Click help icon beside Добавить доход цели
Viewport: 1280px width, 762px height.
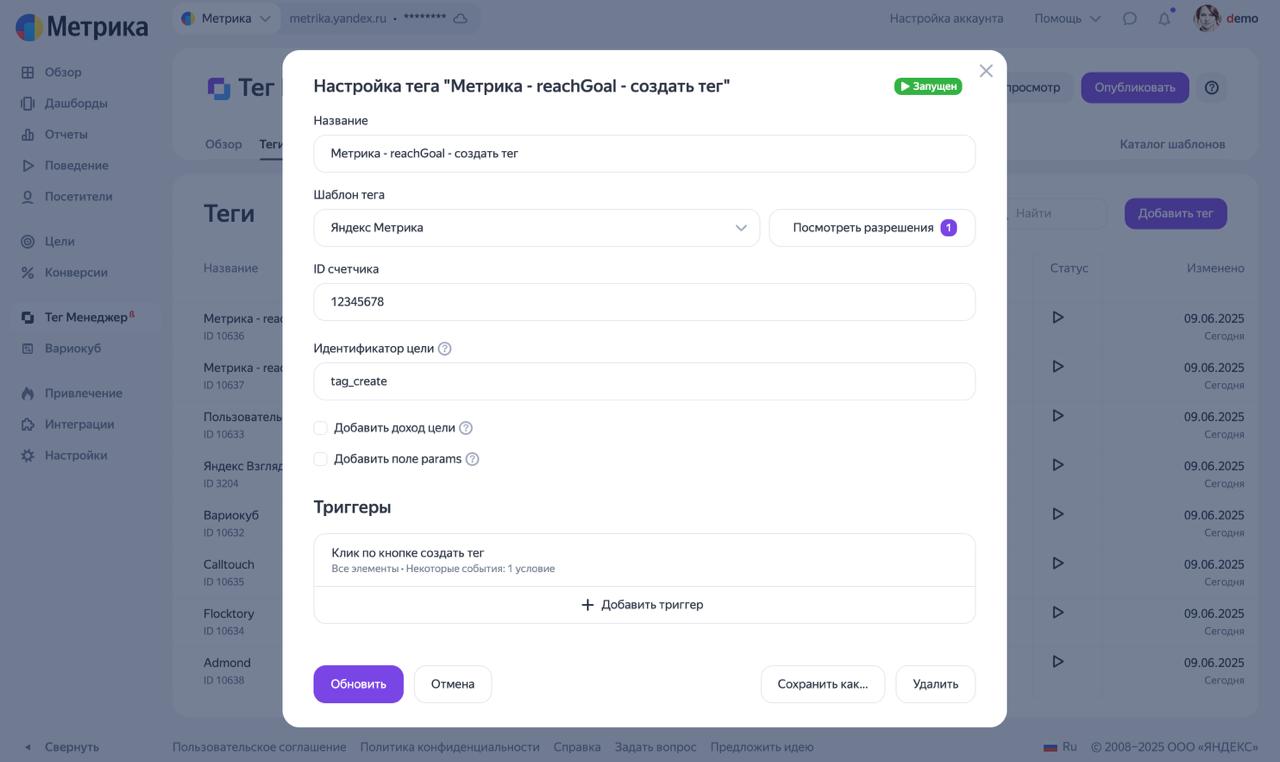coord(465,428)
